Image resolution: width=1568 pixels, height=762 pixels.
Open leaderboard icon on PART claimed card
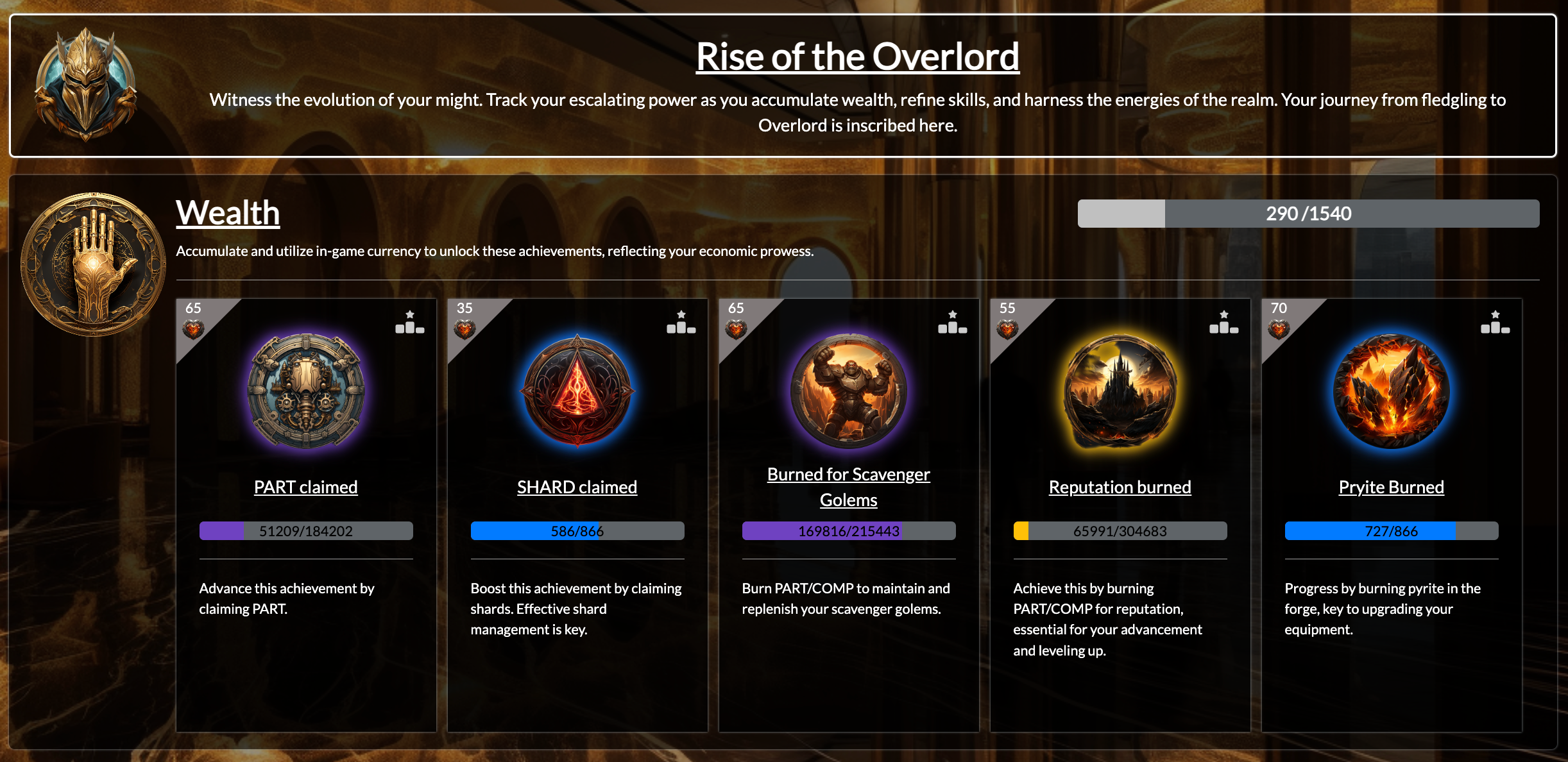point(410,322)
